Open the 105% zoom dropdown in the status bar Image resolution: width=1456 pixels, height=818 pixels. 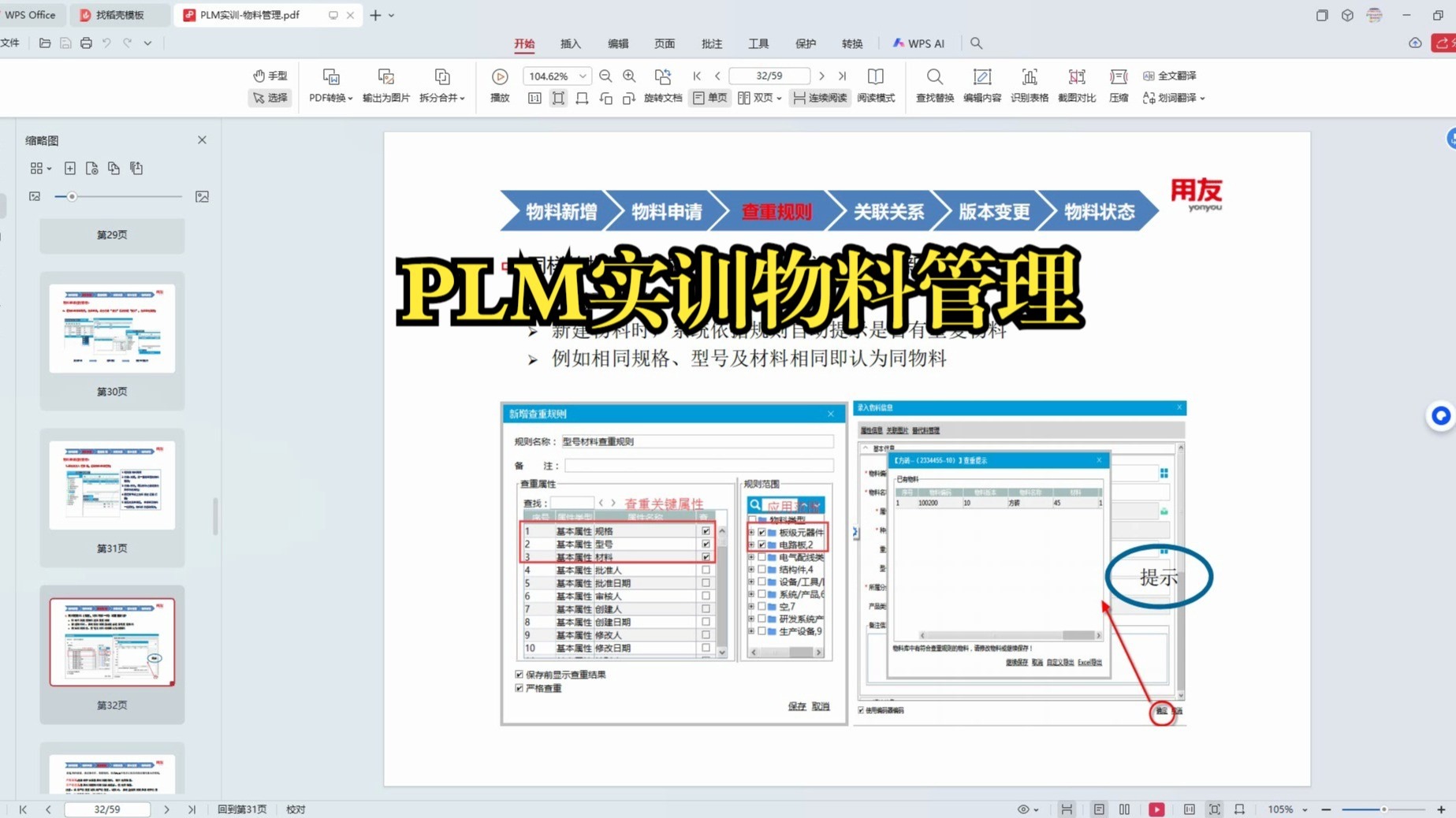pyautogui.click(x=1305, y=809)
